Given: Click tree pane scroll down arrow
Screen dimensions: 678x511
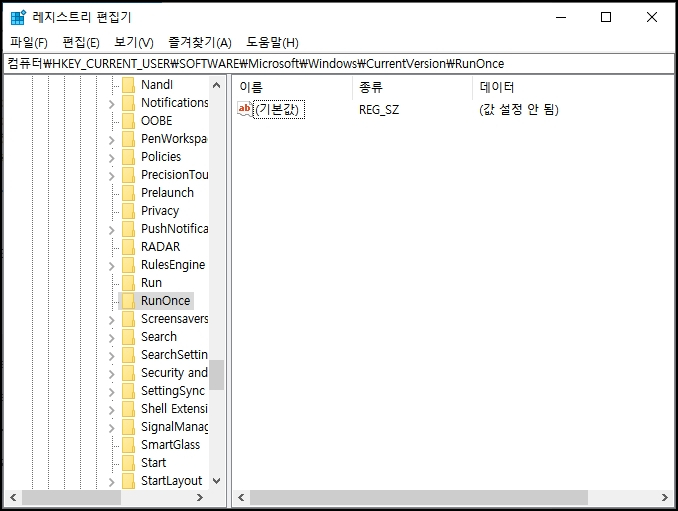Looking at the screenshot, I should tap(217, 481).
